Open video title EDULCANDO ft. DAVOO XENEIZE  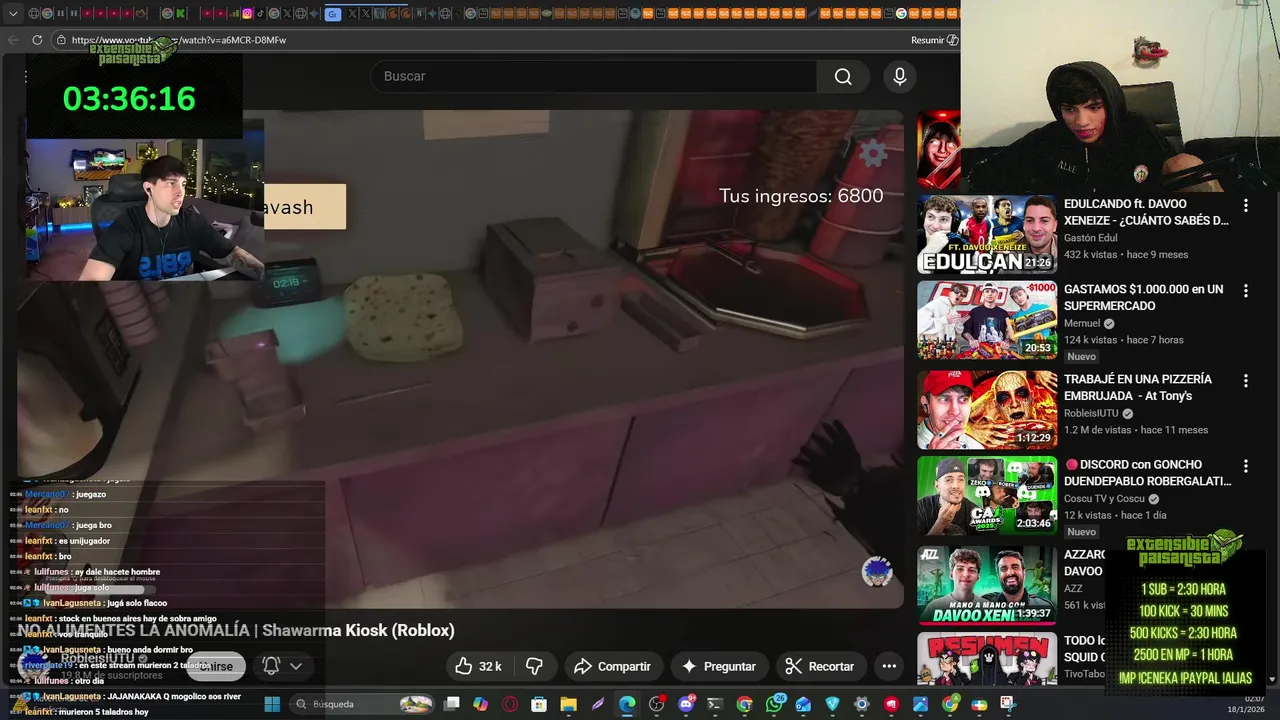pos(1146,212)
